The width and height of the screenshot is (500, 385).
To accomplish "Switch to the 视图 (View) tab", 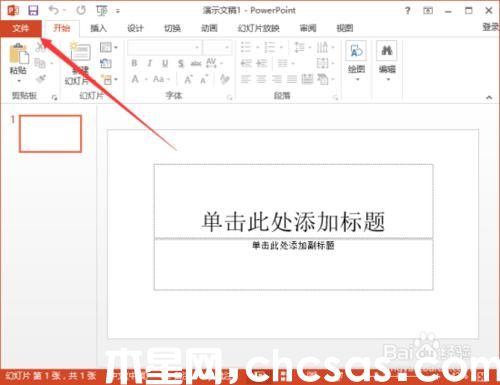I will pyautogui.click(x=345, y=28).
